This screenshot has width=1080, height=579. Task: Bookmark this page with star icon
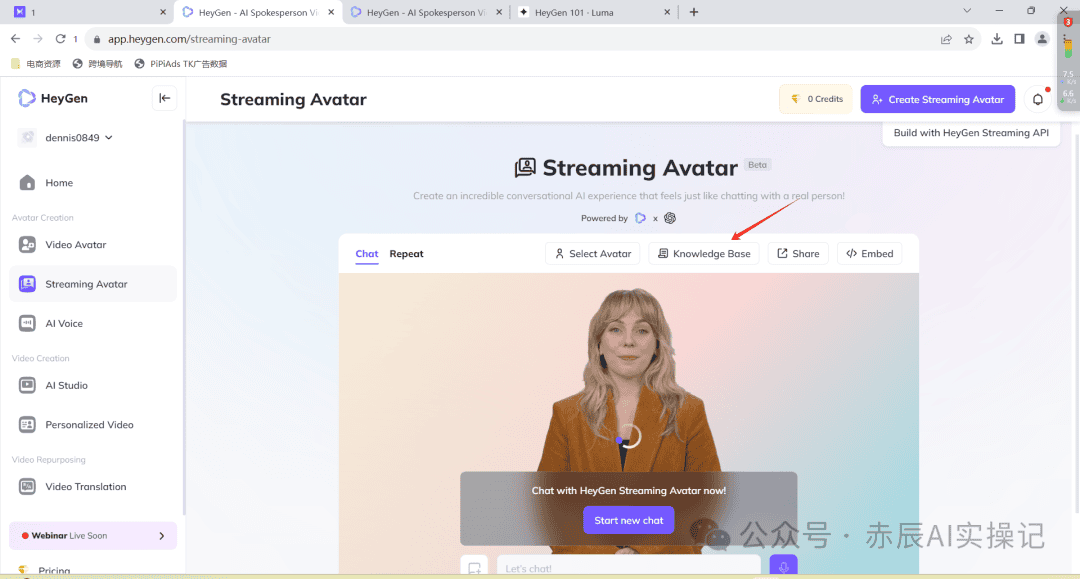click(x=969, y=39)
